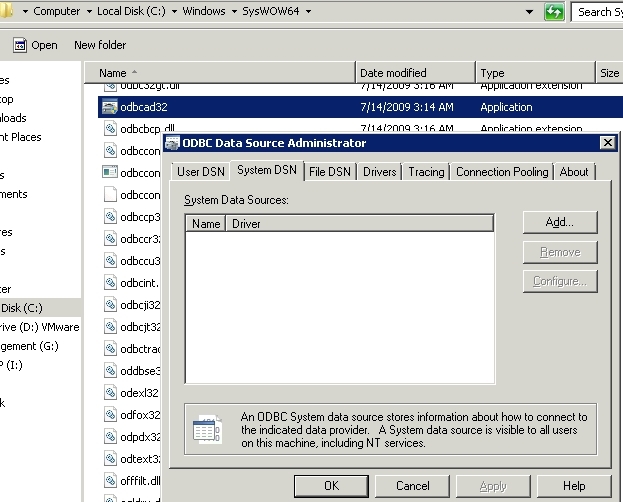Click the Search box in Explorer
Image resolution: width=623 pixels, height=502 pixels.
point(597,12)
